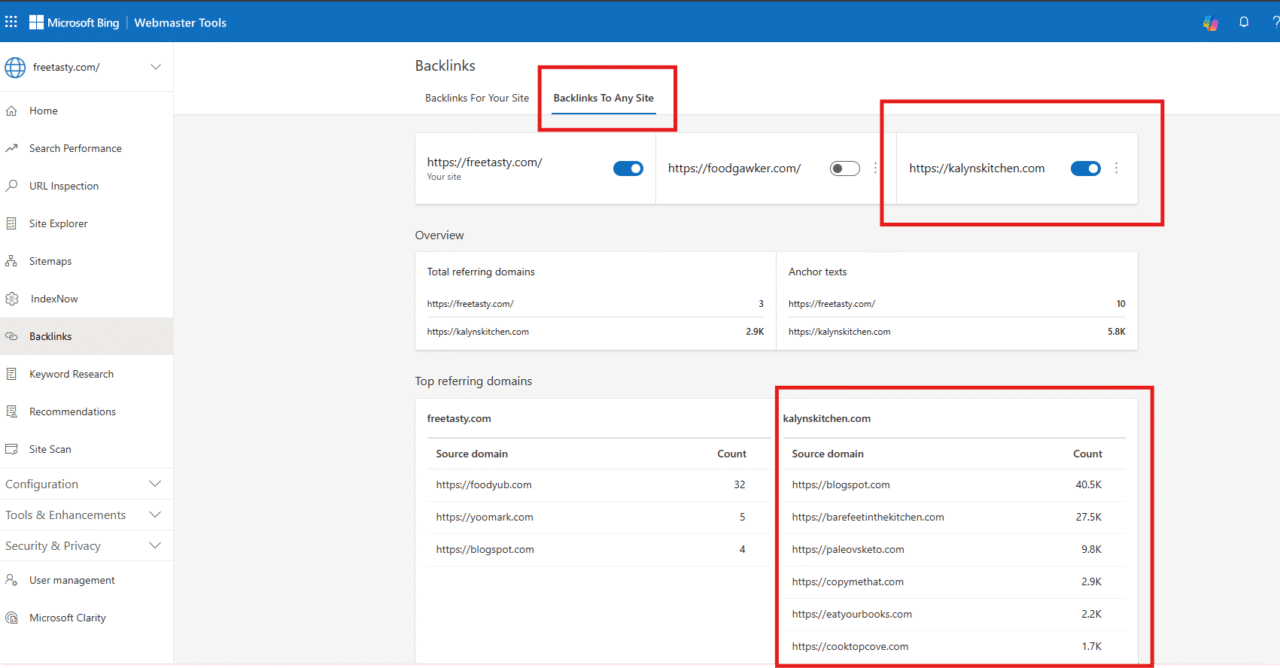Click the User management person icon
The image size is (1280, 668).
point(12,580)
